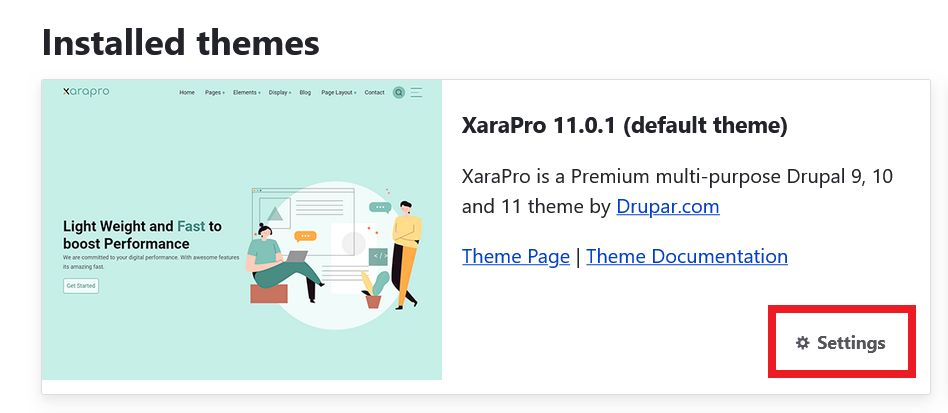Click Blog in the preview navigation
This screenshot has width=948, height=413.
point(305,93)
